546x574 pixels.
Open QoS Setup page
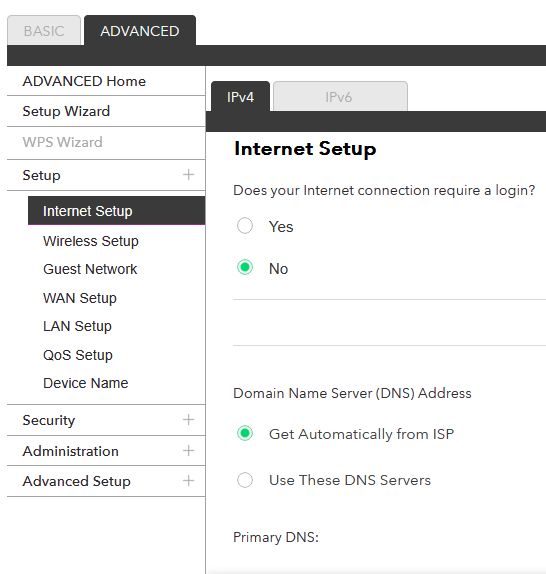point(78,355)
